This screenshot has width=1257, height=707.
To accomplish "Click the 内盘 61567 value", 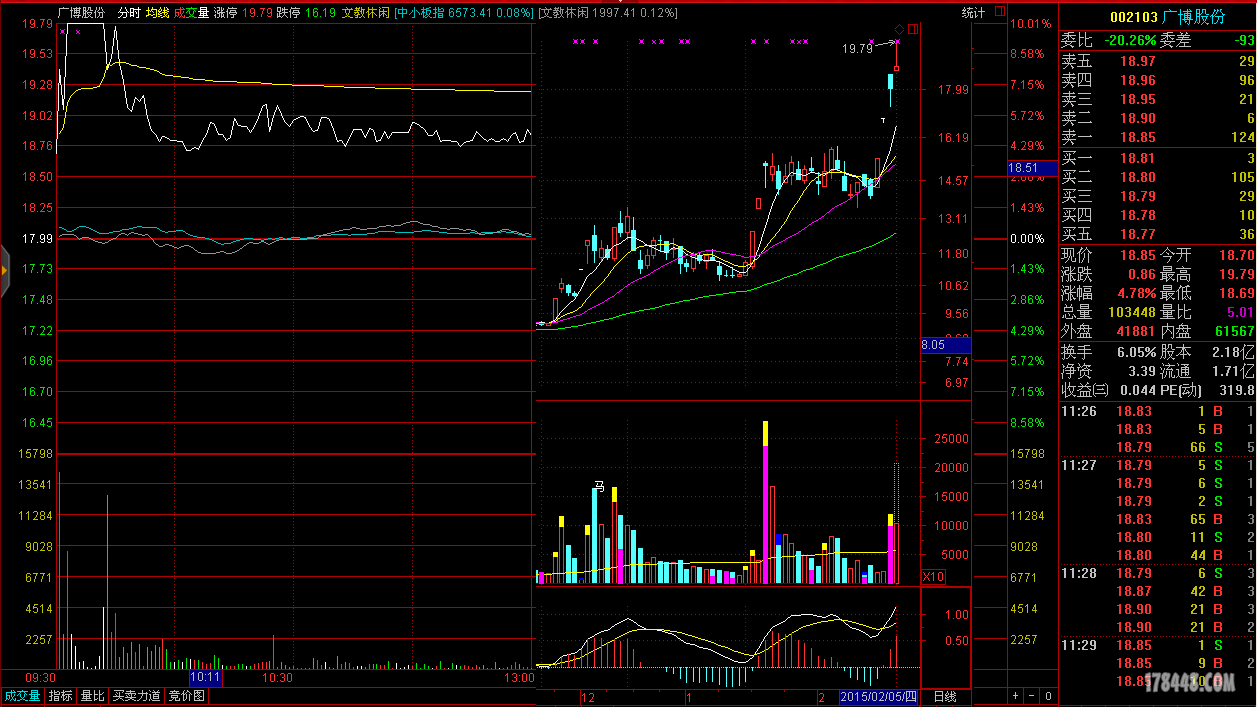I will pyautogui.click(x=1234, y=331).
